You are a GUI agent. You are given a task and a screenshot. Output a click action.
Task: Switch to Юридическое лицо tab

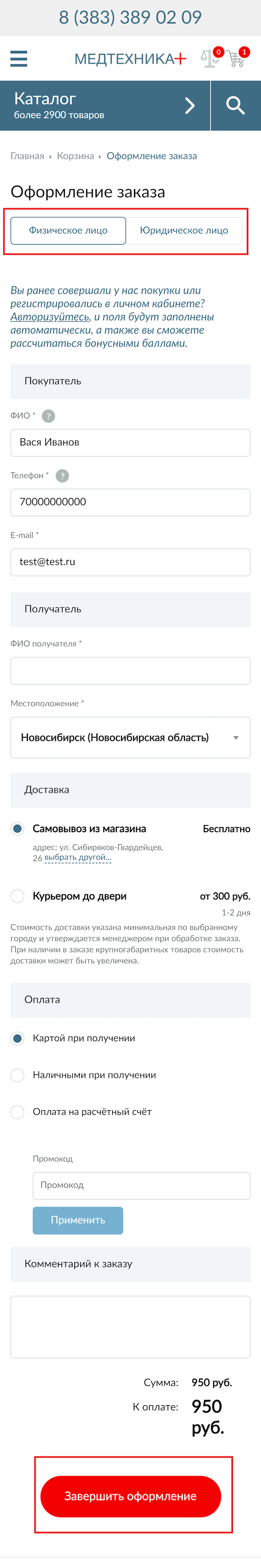[x=184, y=230]
